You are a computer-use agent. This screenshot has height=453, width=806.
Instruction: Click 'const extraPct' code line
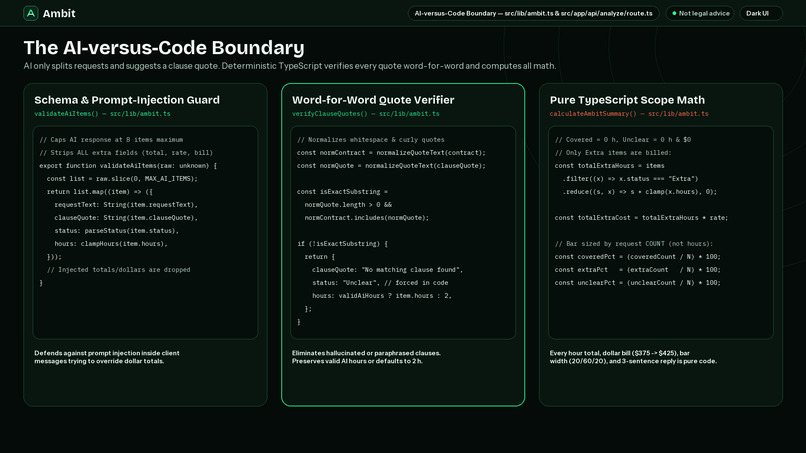638,269
